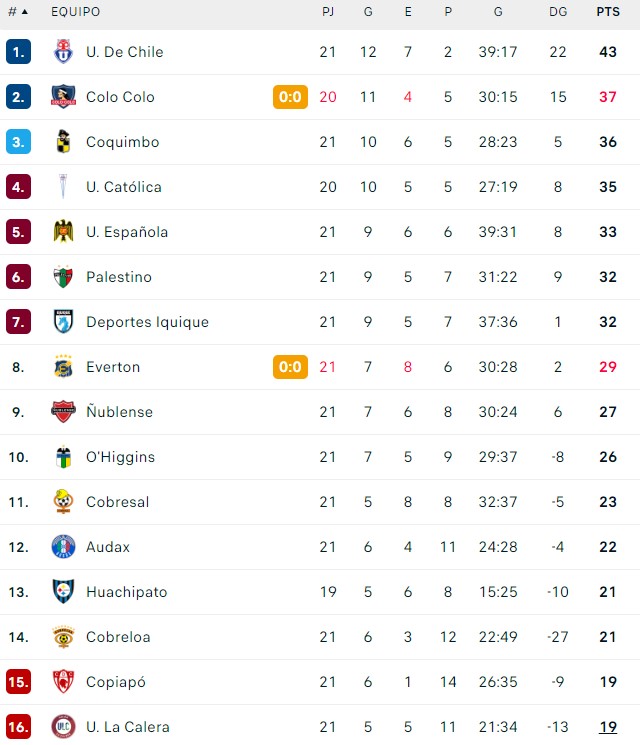Click the red rank 16 relegation badge
The height and width of the screenshot is (745, 640).
[19, 726]
